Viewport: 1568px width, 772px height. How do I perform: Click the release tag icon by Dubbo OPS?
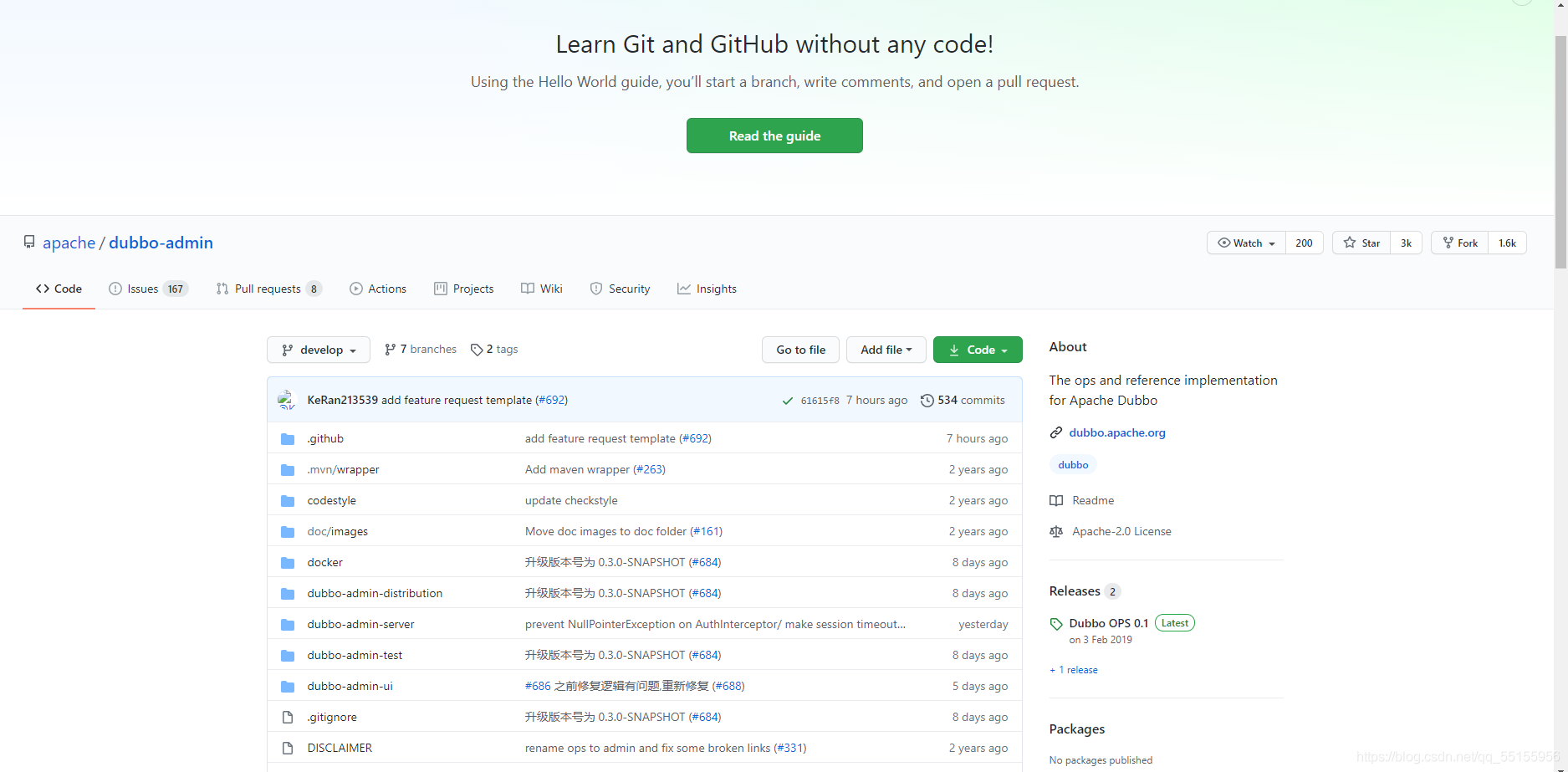point(1056,623)
